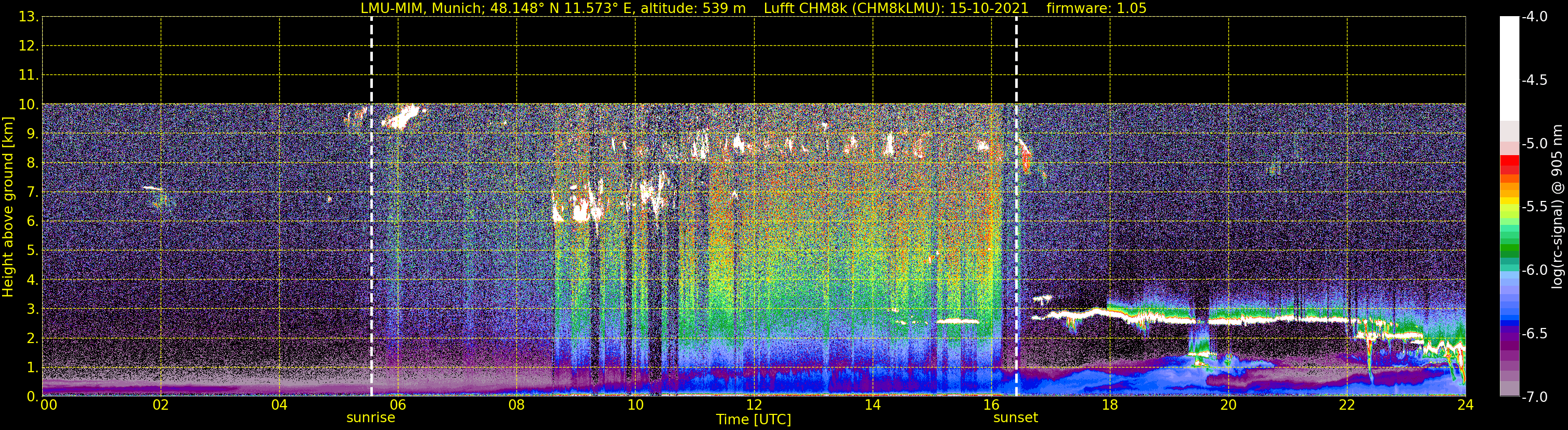Select the 18 tick on the time axis
Image resolution: width=1568 pixels, height=430 pixels.
(1110, 406)
